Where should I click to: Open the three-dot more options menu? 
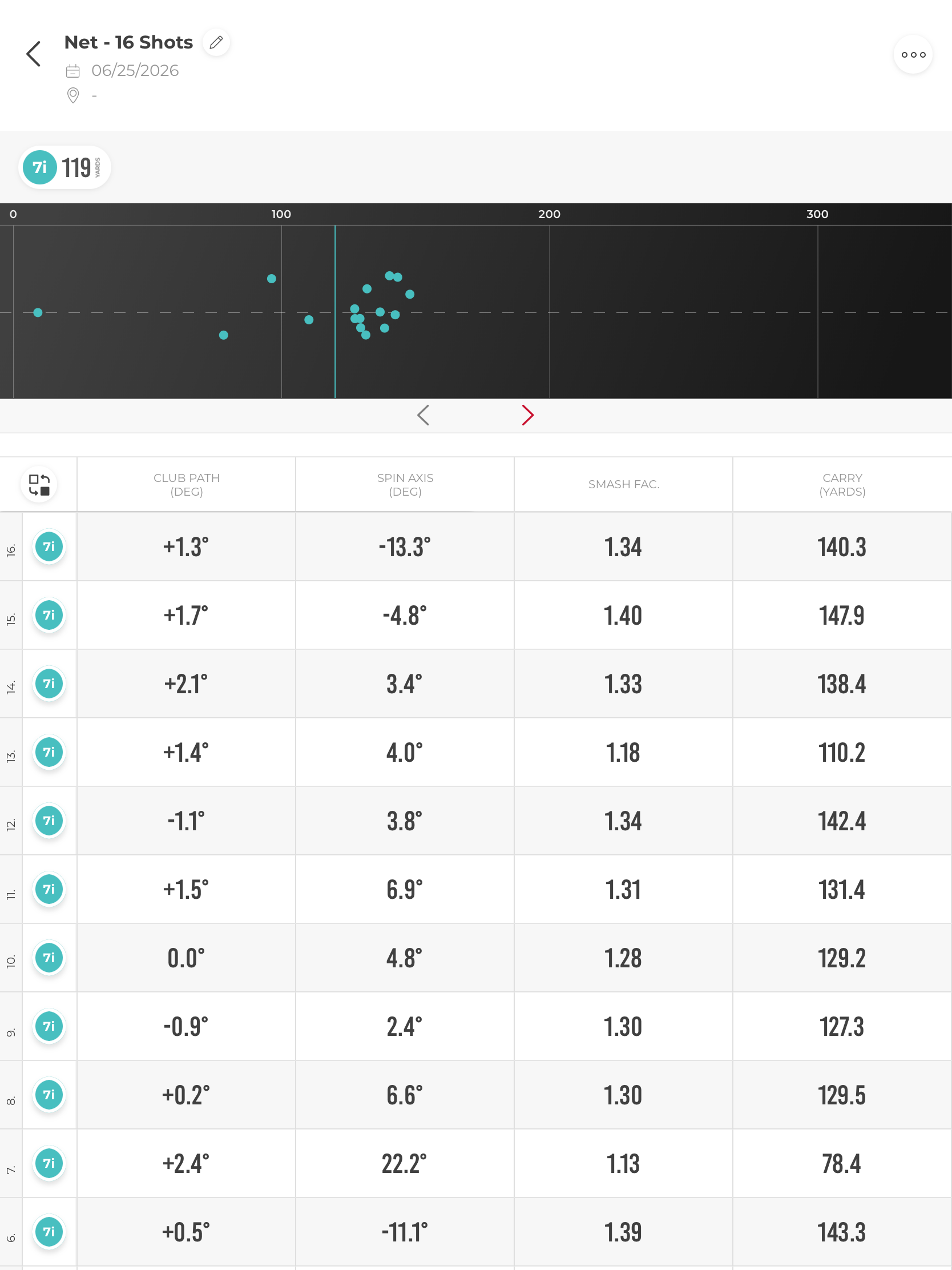click(913, 55)
